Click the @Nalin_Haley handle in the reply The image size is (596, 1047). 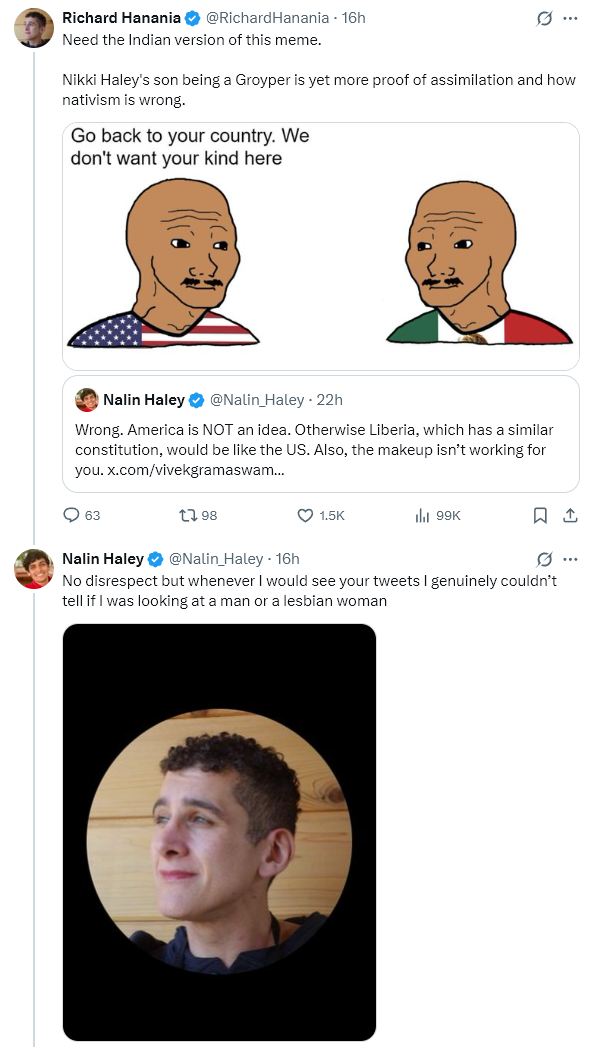(x=215, y=558)
